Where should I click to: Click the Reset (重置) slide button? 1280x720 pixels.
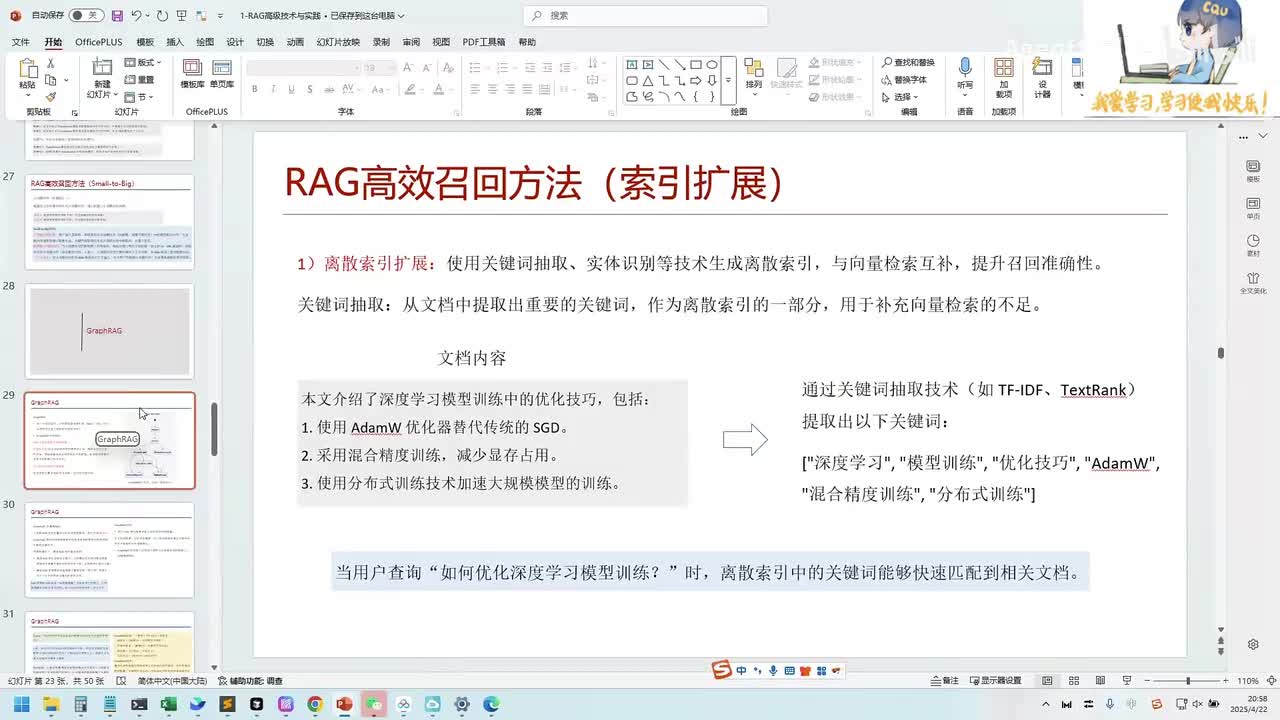click(x=140, y=80)
